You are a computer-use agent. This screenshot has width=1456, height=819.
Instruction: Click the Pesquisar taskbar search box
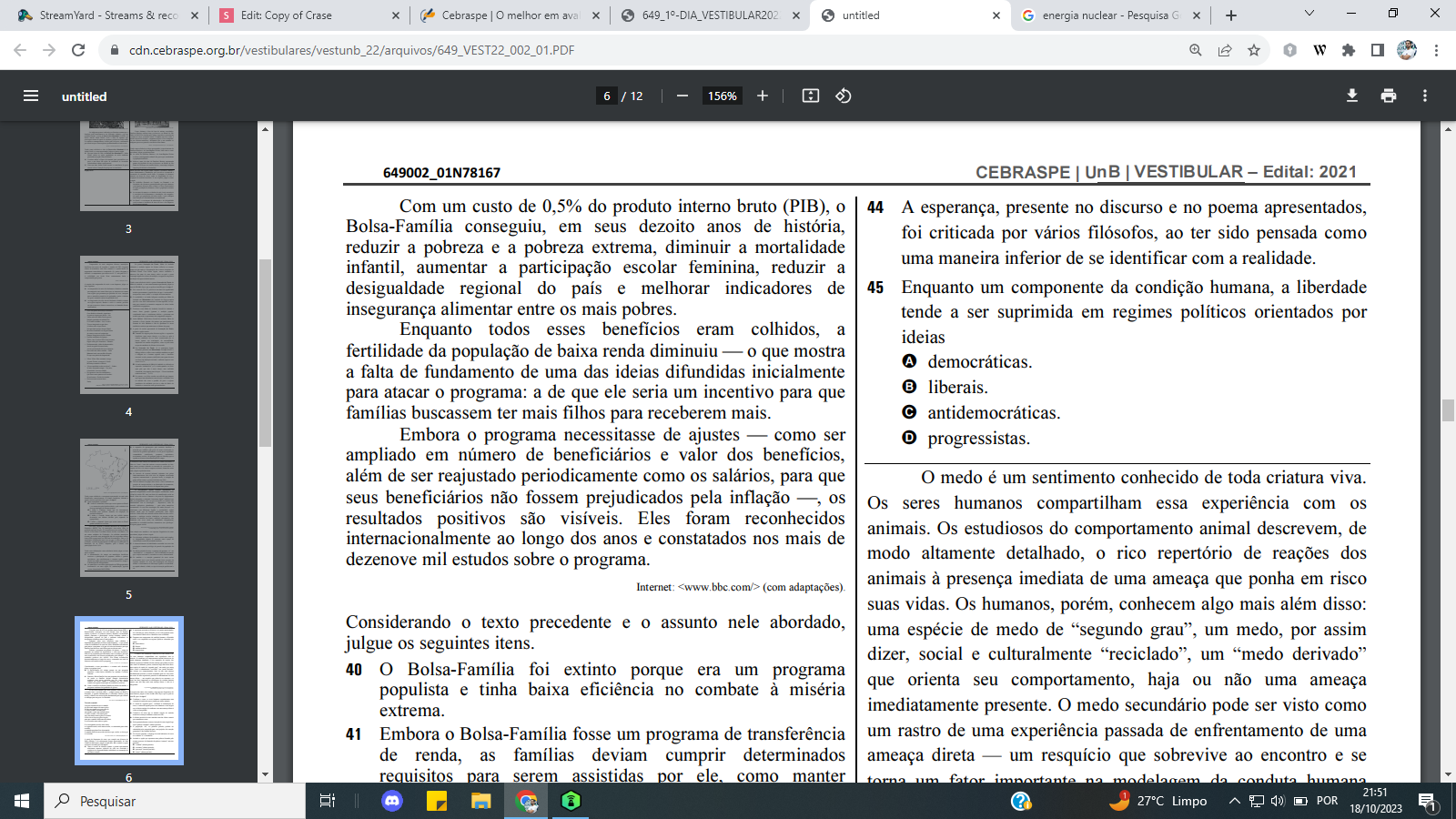point(175,801)
